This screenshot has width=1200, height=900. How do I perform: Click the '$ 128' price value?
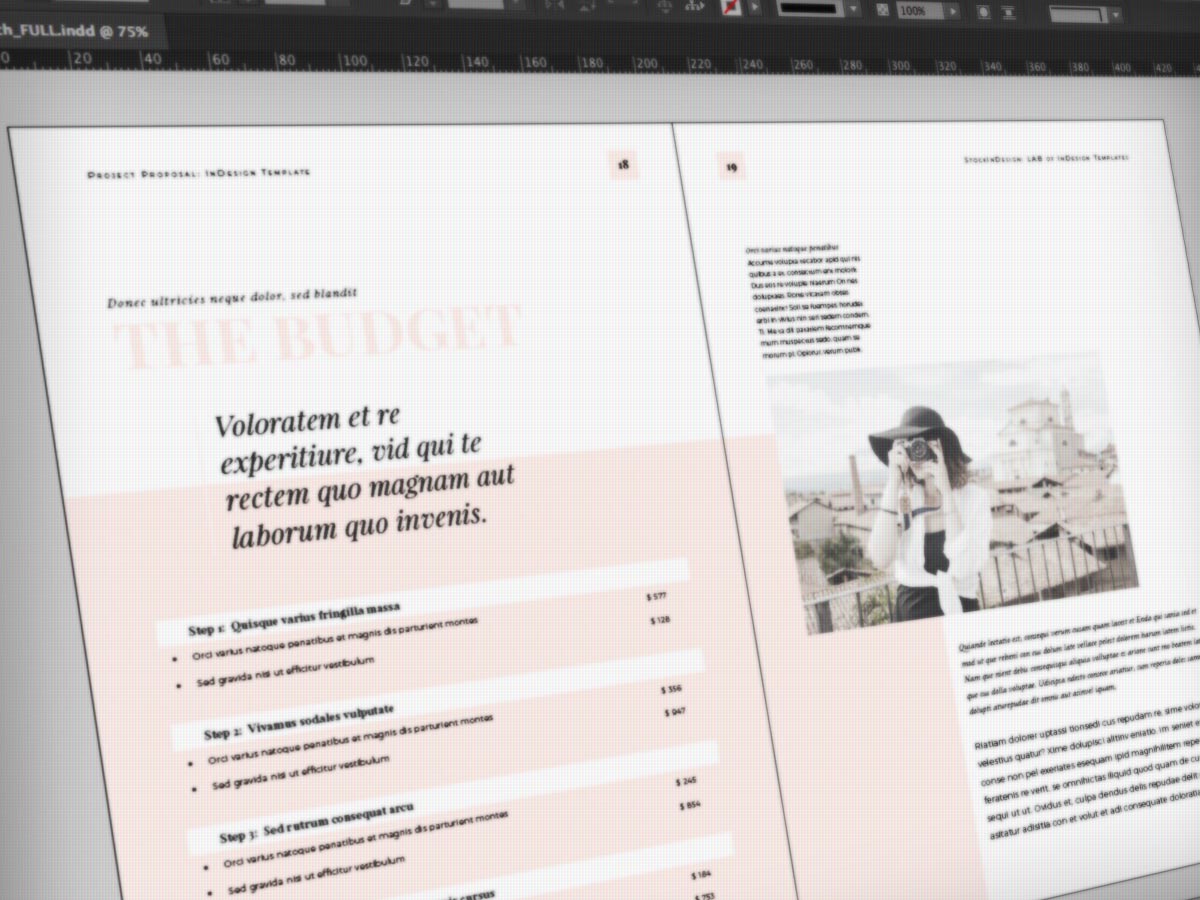pos(659,620)
